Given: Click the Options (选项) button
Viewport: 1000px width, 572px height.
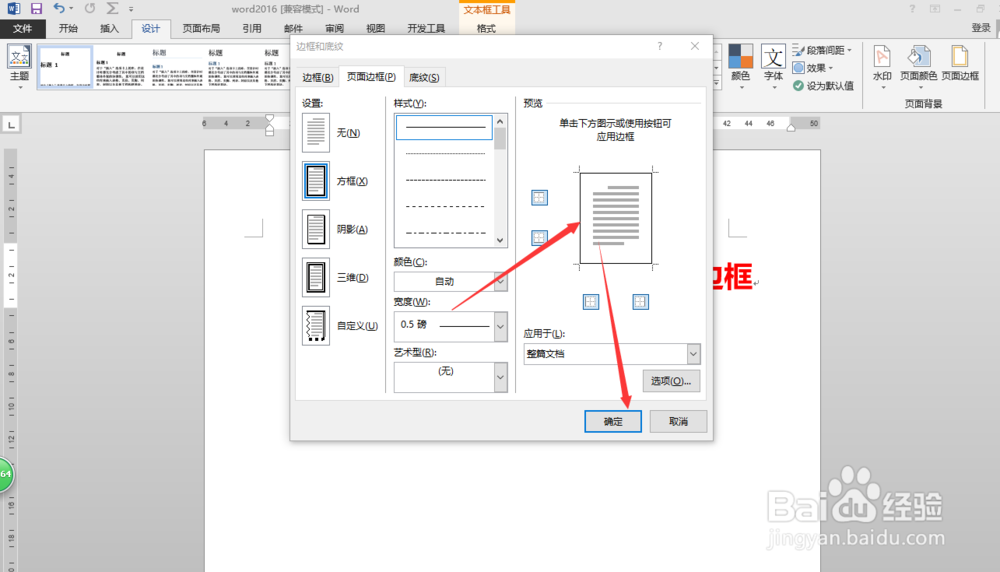Looking at the screenshot, I should (x=671, y=381).
